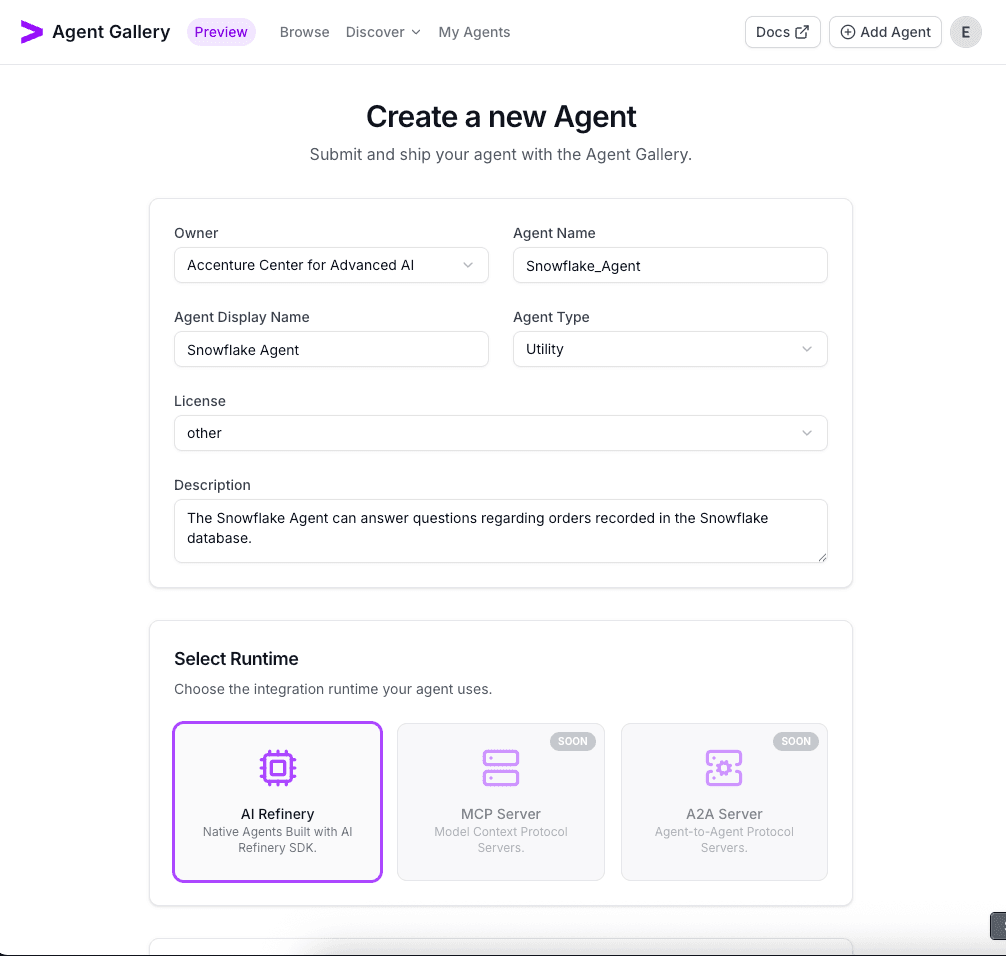Click the Add Agent button
Image resolution: width=1006 pixels, height=956 pixels.
click(885, 31)
